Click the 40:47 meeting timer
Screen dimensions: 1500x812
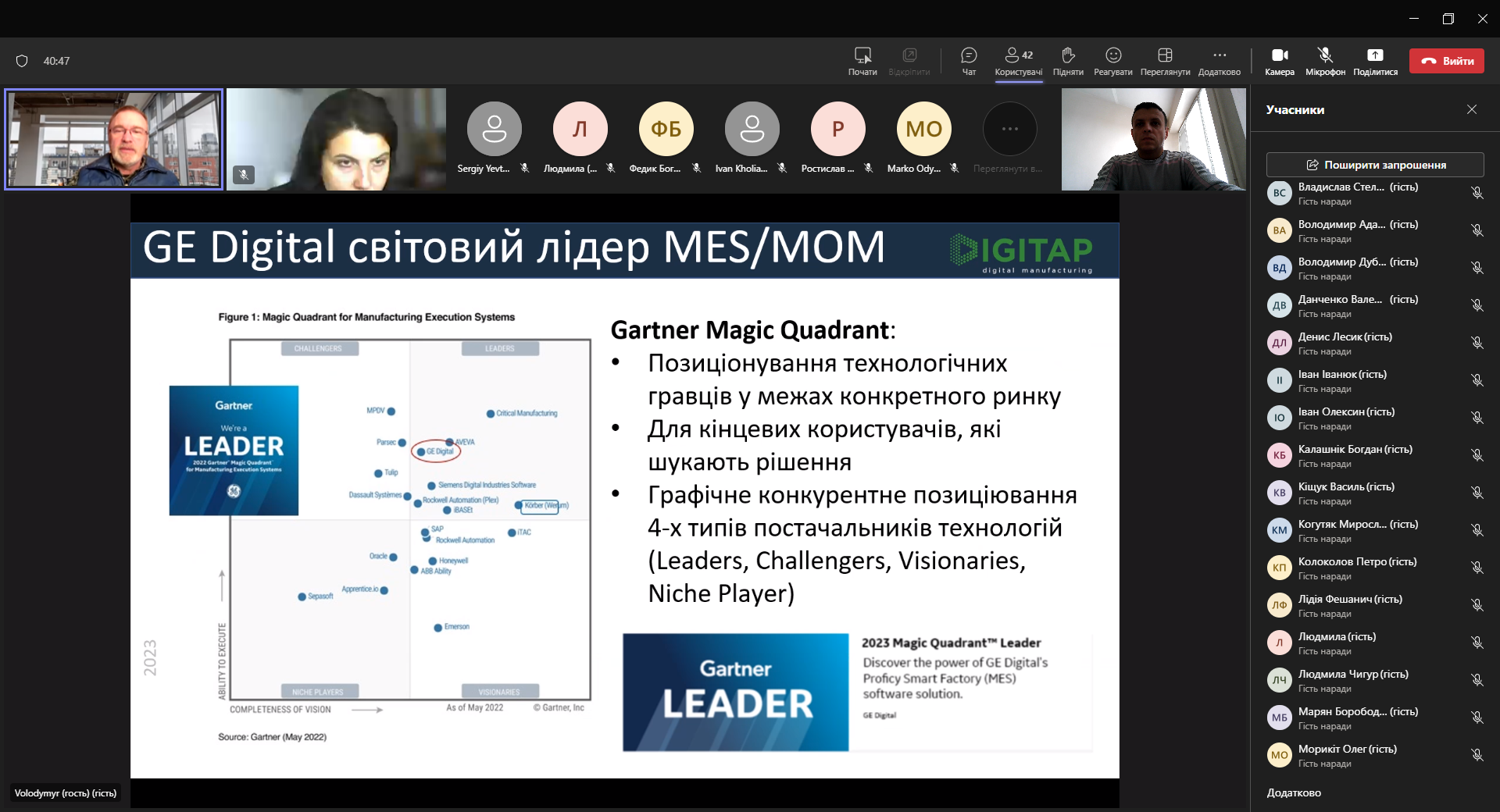56,61
